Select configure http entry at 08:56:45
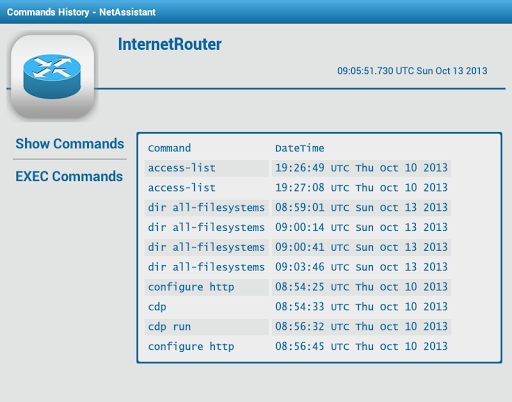Screen dimensions: 512x402 click(x=298, y=346)
